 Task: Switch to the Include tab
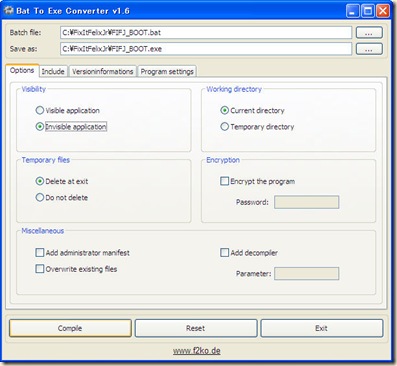(53, 72)
